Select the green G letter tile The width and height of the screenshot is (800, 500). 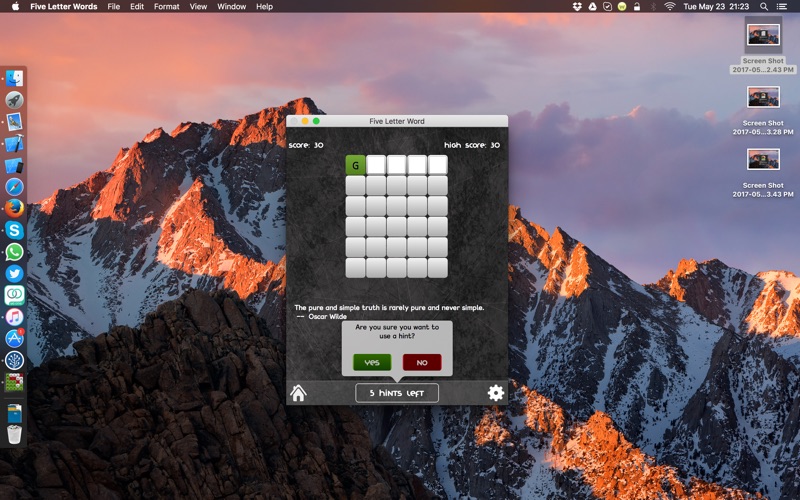[356, 165]
